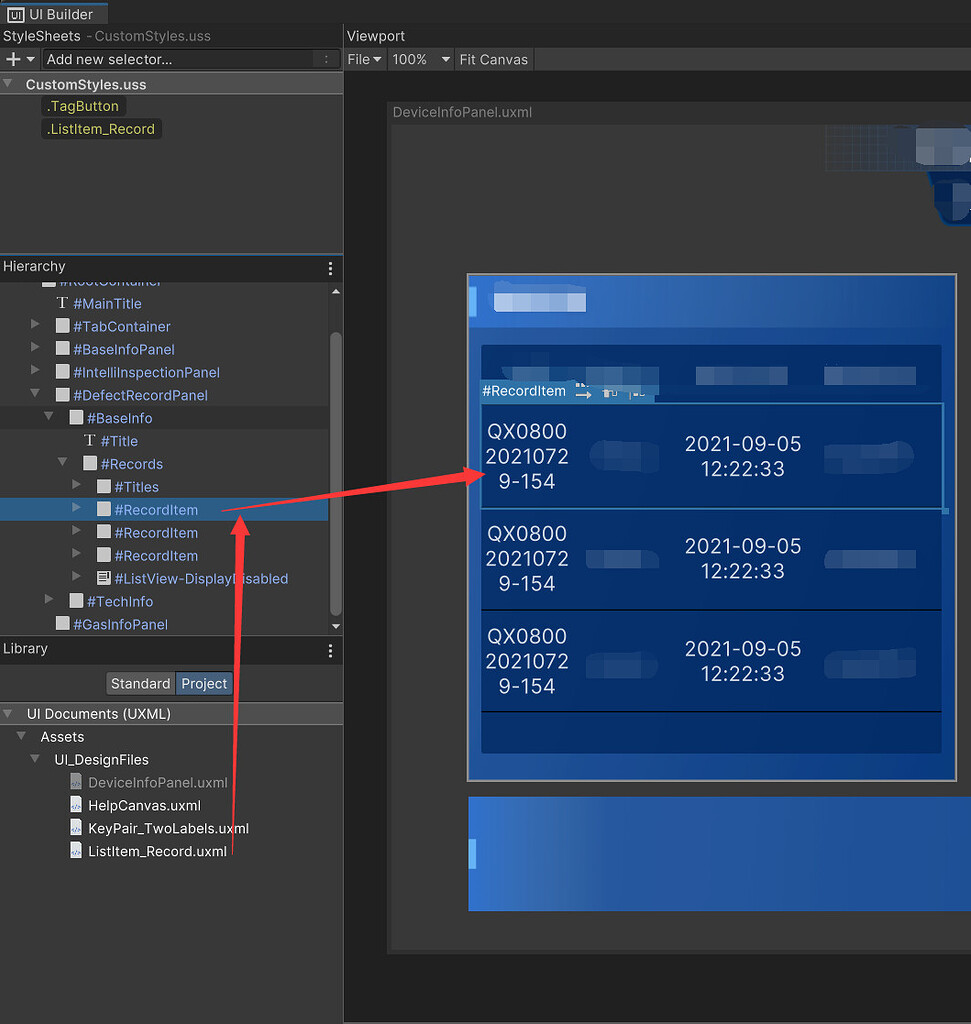Screen dimensions: 971x1024
Task: Select the .TagButton style selector
Action: point(83,105)
